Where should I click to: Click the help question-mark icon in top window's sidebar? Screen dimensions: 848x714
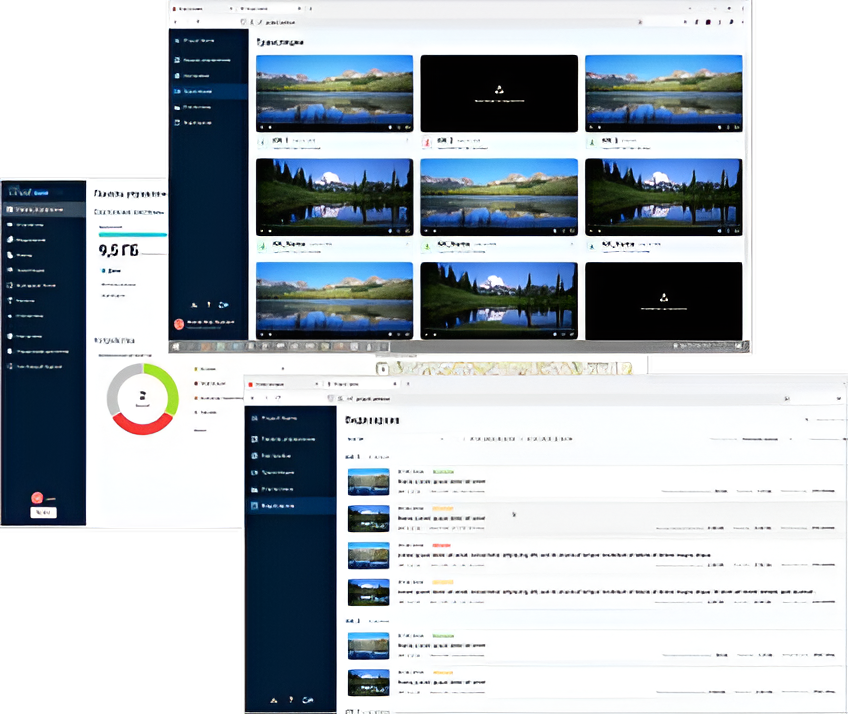coord(209,305)
